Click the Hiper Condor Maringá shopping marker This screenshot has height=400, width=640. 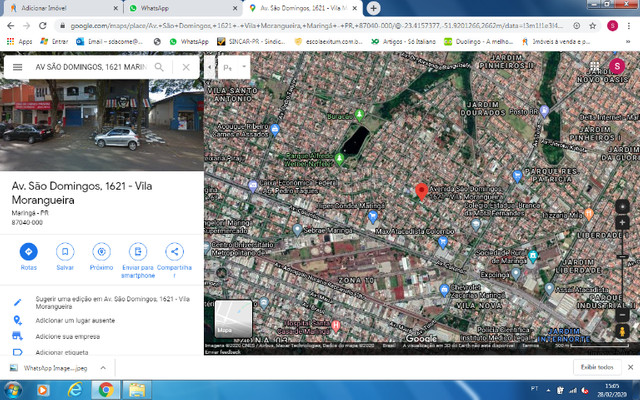(372, 216)
